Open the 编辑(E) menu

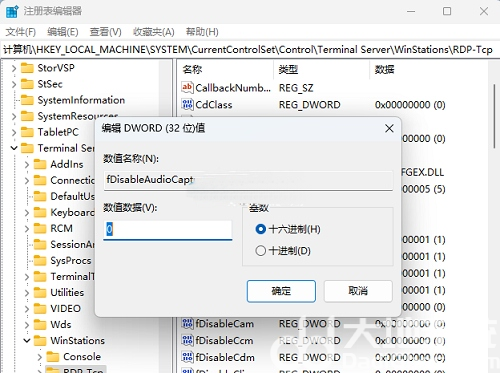click(x=63, y=32)
